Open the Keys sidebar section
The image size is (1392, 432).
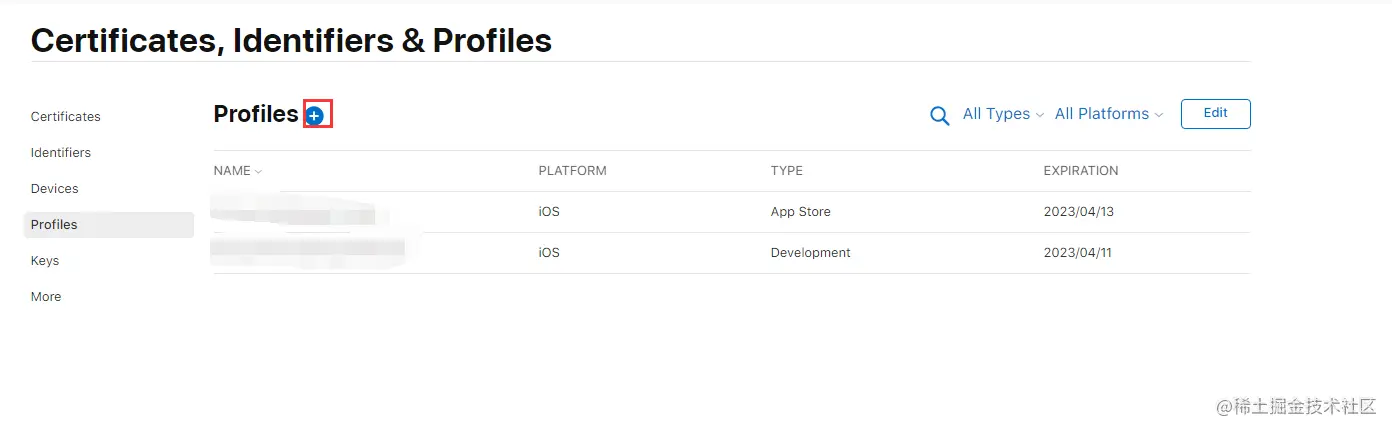coord(45,261)
